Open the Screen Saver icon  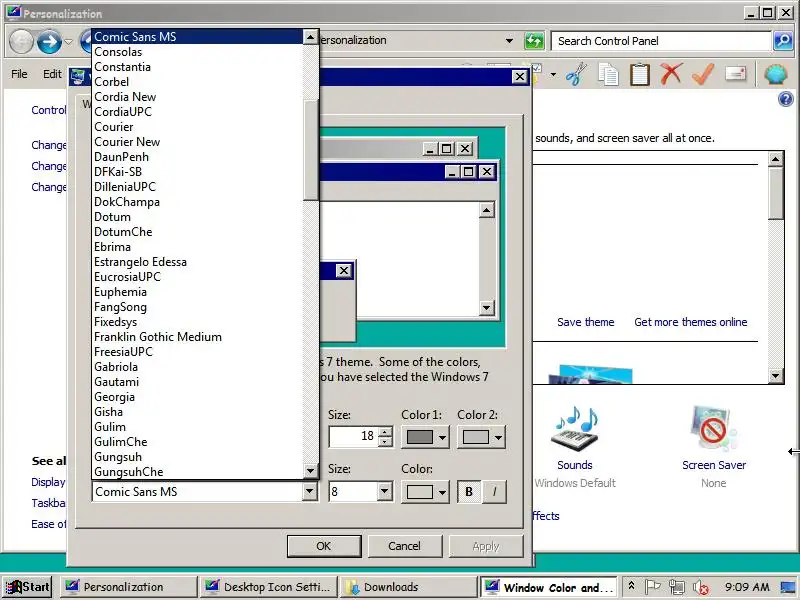pos(714,428)
